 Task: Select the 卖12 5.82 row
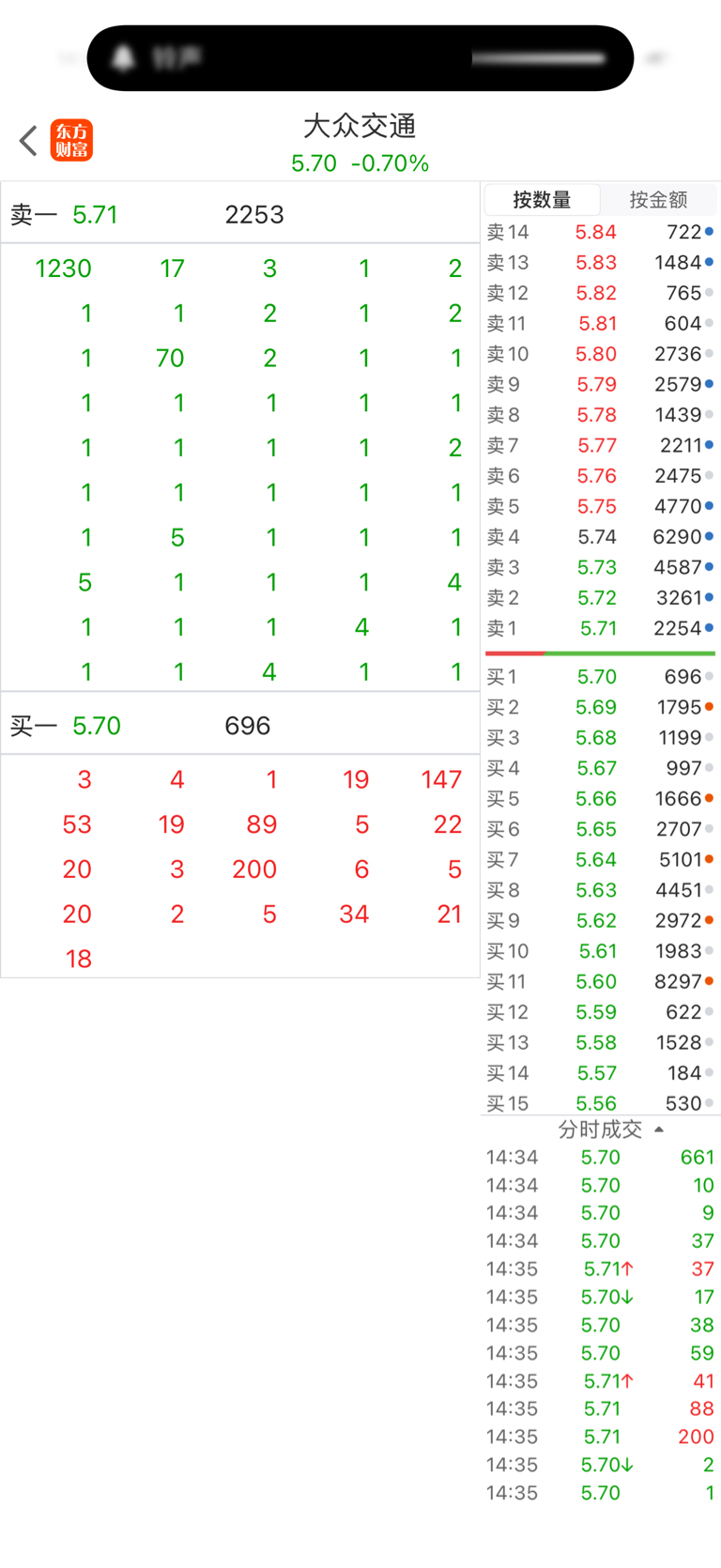point(600,293)
